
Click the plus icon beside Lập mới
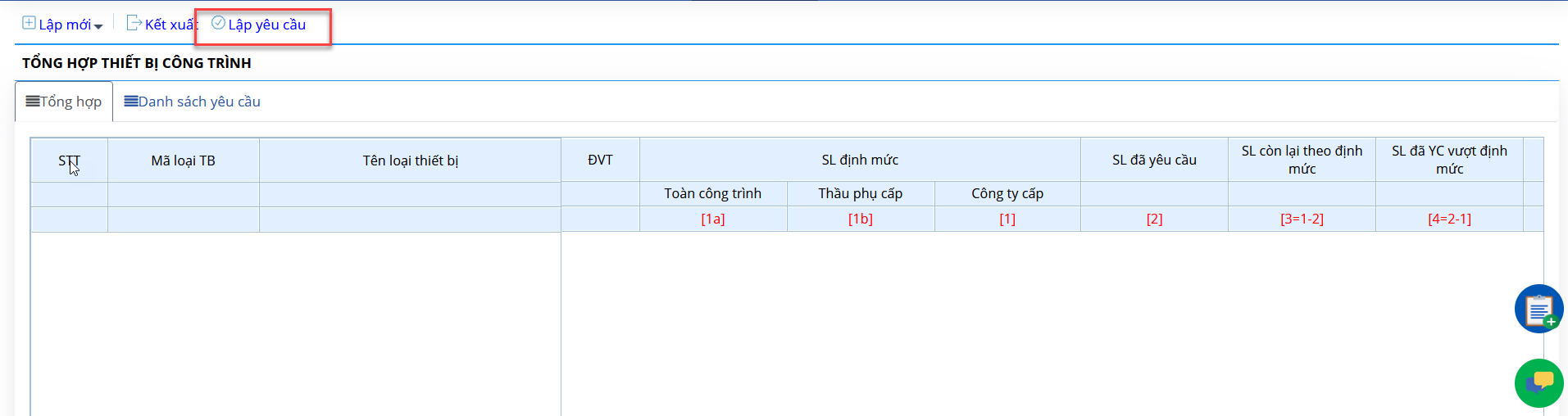(x=29, y=23)
